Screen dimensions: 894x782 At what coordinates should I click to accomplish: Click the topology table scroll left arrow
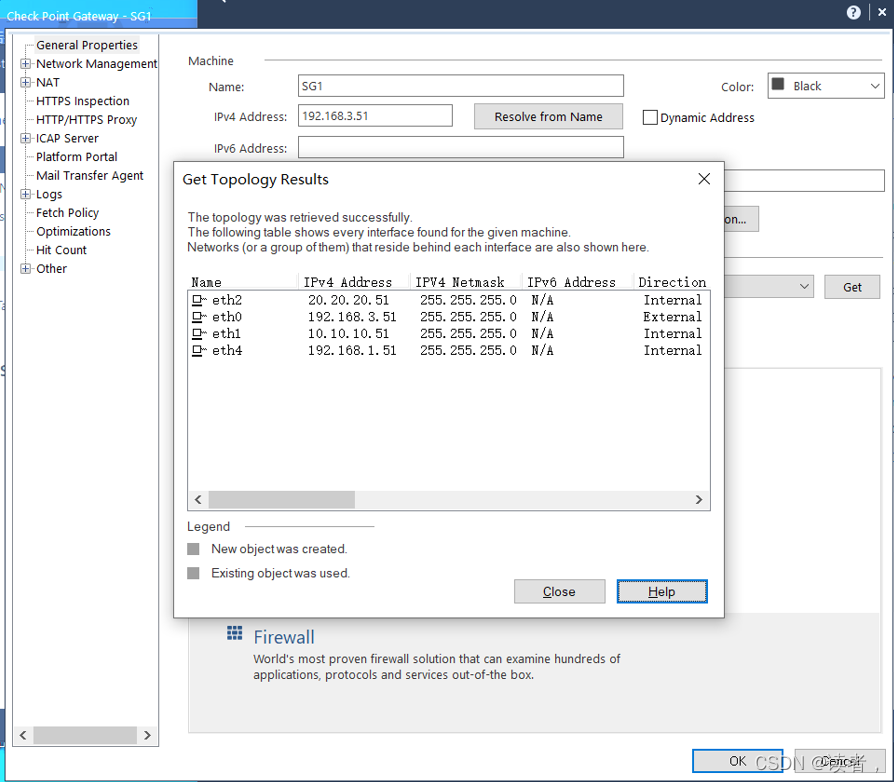pyautogui.click(x=198, y=500)
